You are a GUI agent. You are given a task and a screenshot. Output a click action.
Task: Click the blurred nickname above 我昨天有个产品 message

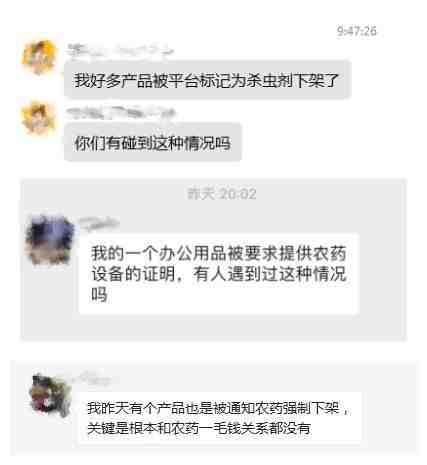97,378
